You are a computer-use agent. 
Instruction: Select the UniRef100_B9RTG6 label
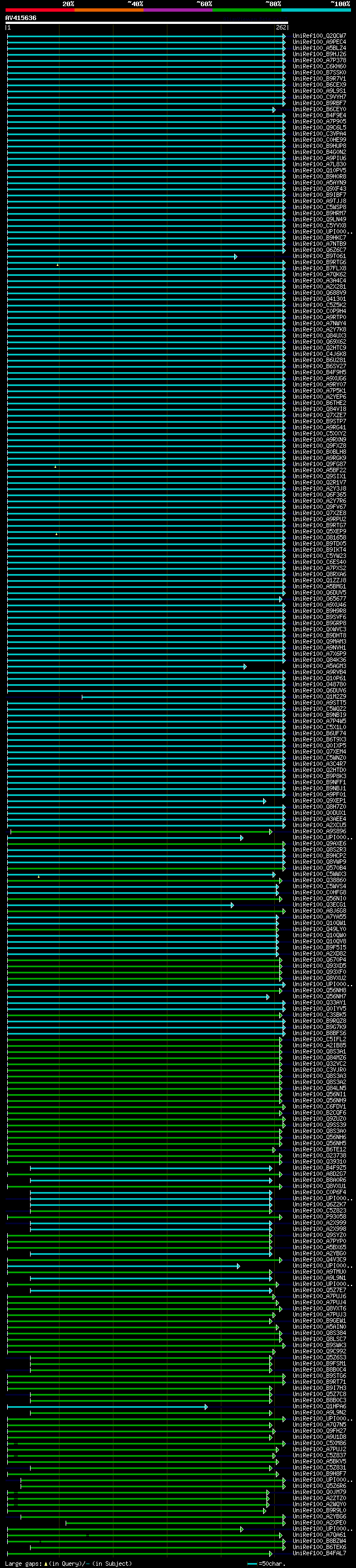[319, 263]
